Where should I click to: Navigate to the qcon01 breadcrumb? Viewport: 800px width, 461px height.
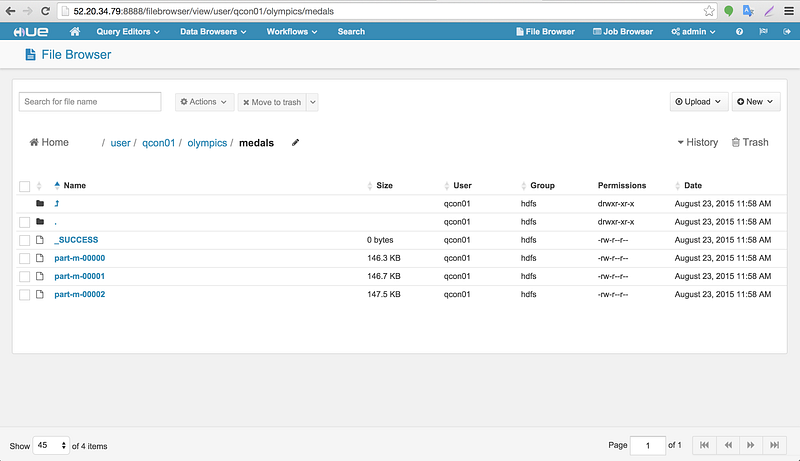[x=158, y=143]
